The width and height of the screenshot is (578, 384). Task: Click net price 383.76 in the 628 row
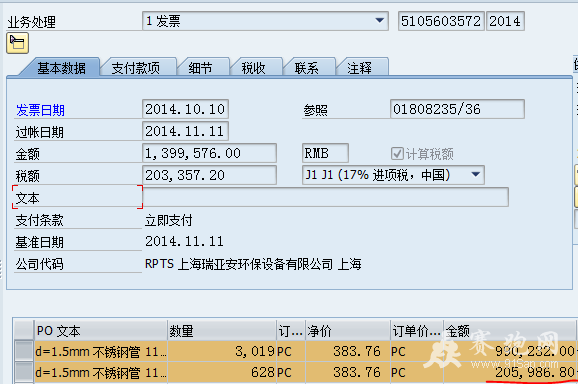pos(348,372)
